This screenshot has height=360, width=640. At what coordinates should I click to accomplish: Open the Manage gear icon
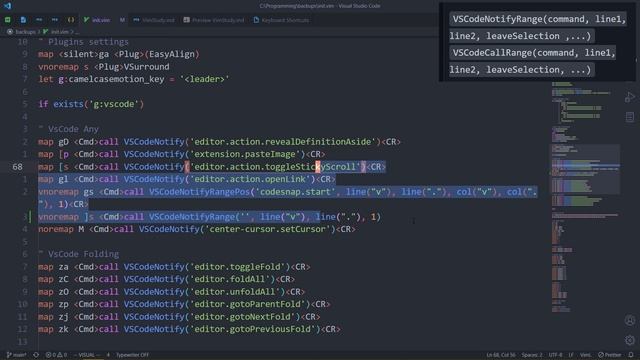(630, 340)
